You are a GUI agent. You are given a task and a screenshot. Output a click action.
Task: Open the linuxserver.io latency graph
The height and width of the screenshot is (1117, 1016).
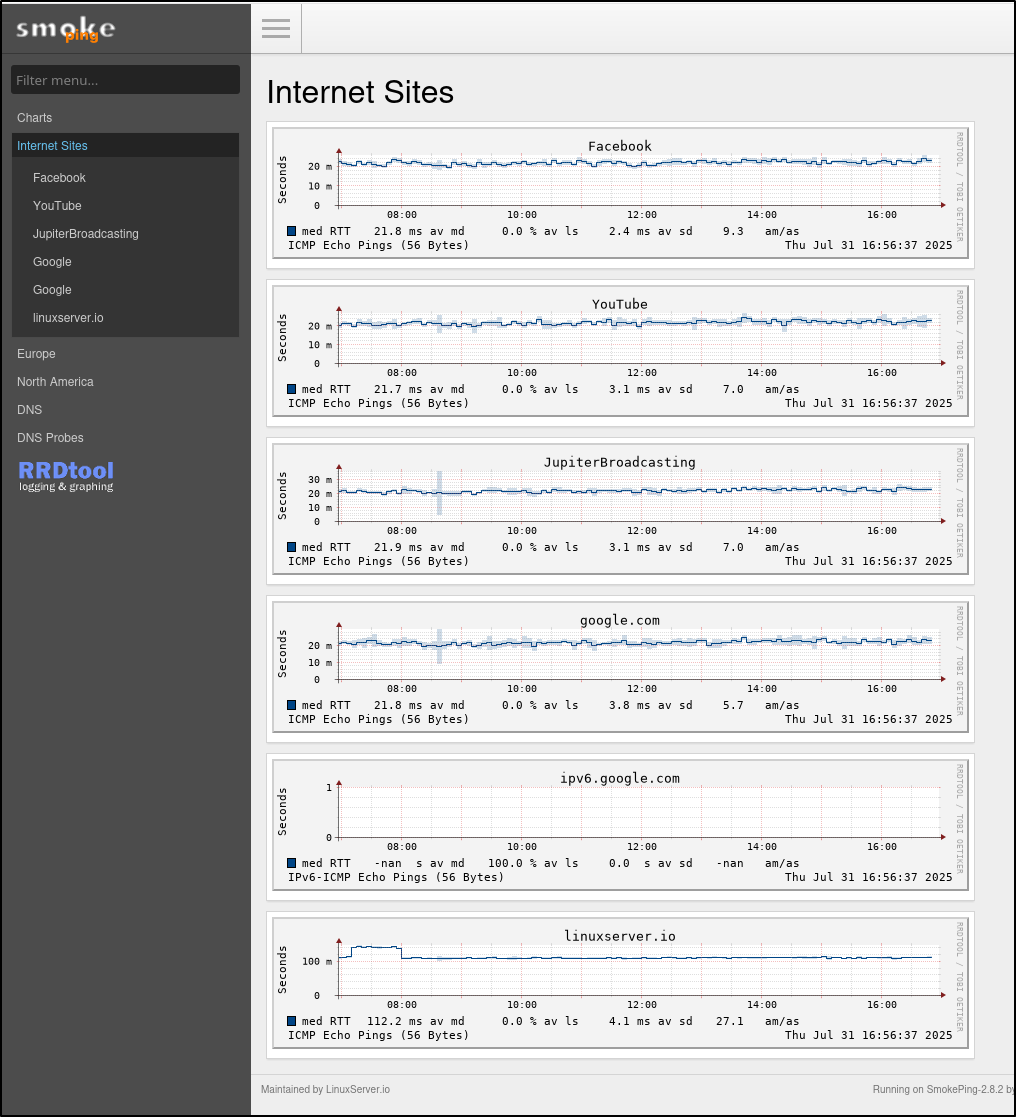tap(620, 984)
